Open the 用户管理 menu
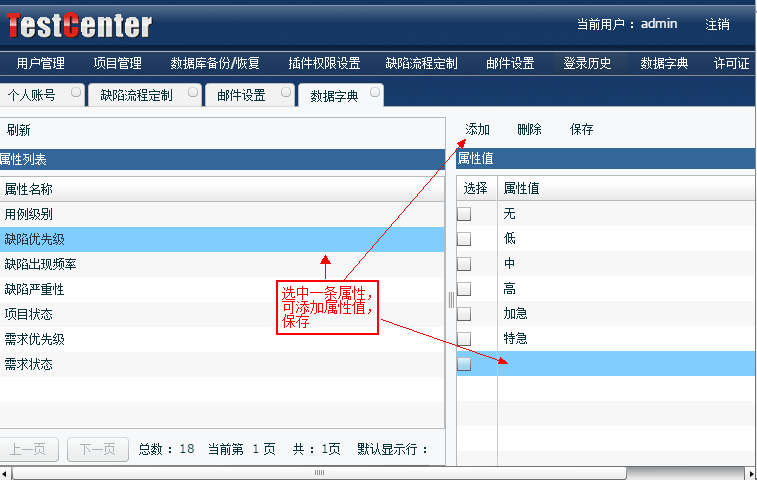Image resolution: width=757 pixels, height=480 pixels. (x=40, y=63)
